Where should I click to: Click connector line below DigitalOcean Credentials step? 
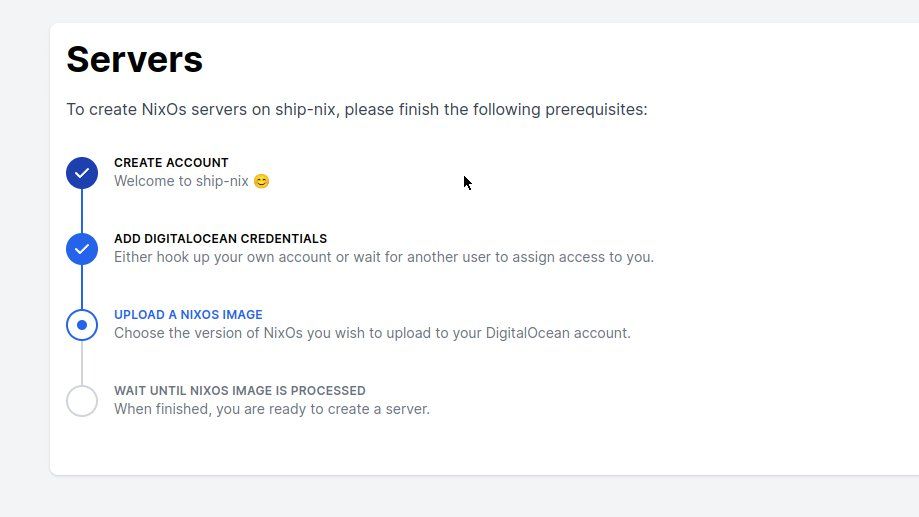pos(82,287)
